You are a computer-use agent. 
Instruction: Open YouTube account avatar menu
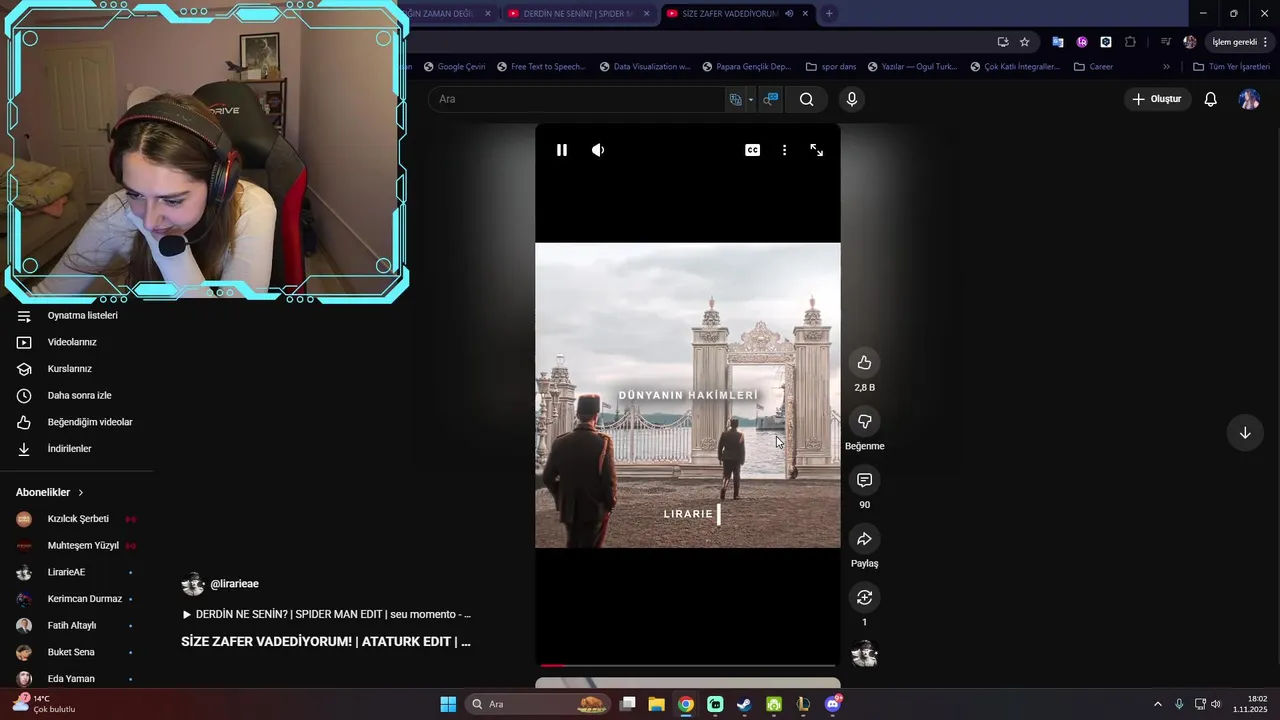[x=1249, y=99]
